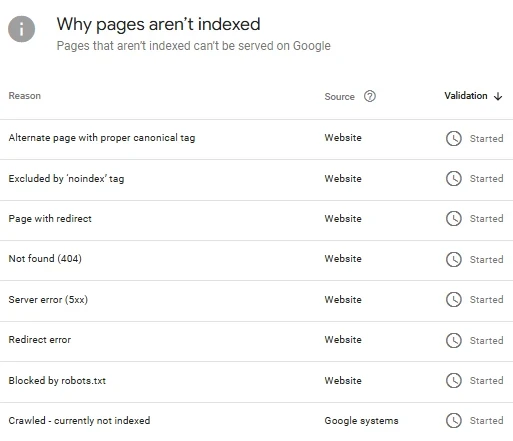Open the 'Blocked by robots.txt' reason
Image resolution: width=513 pixels, height=441 pixels.
pyautogui.click(x=57, y=381)
